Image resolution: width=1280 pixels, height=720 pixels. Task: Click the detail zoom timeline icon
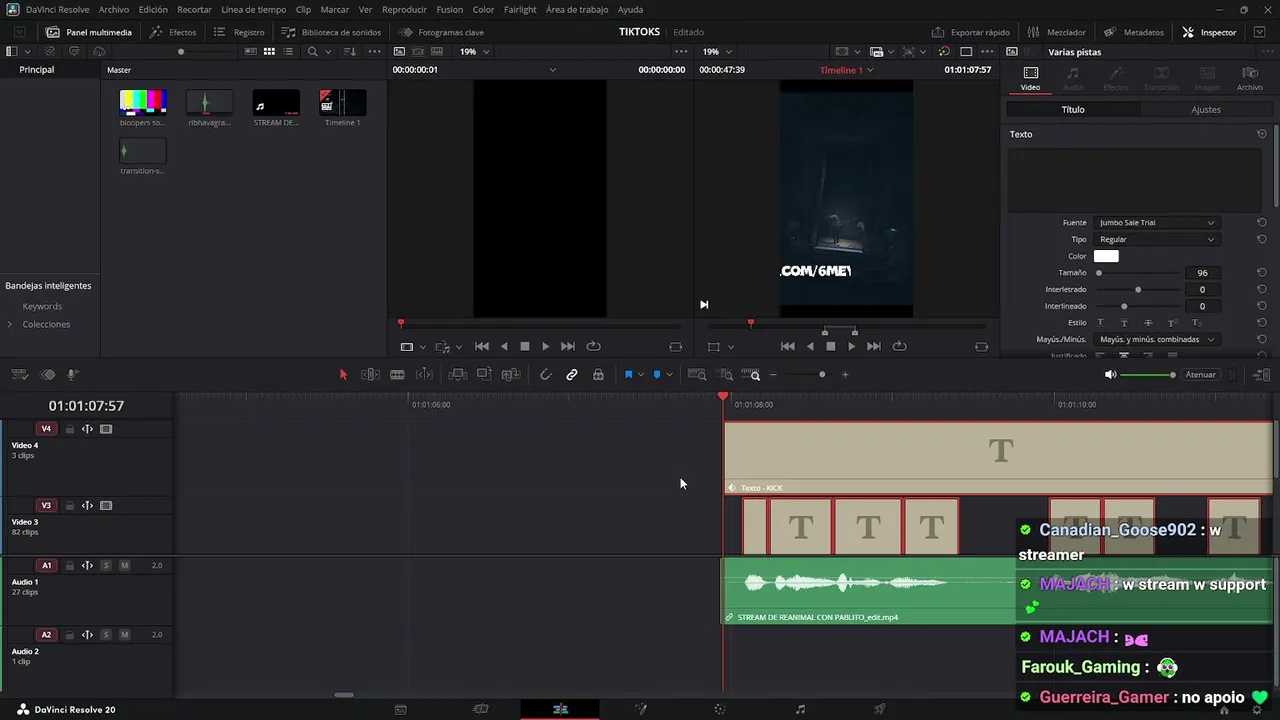727,374
